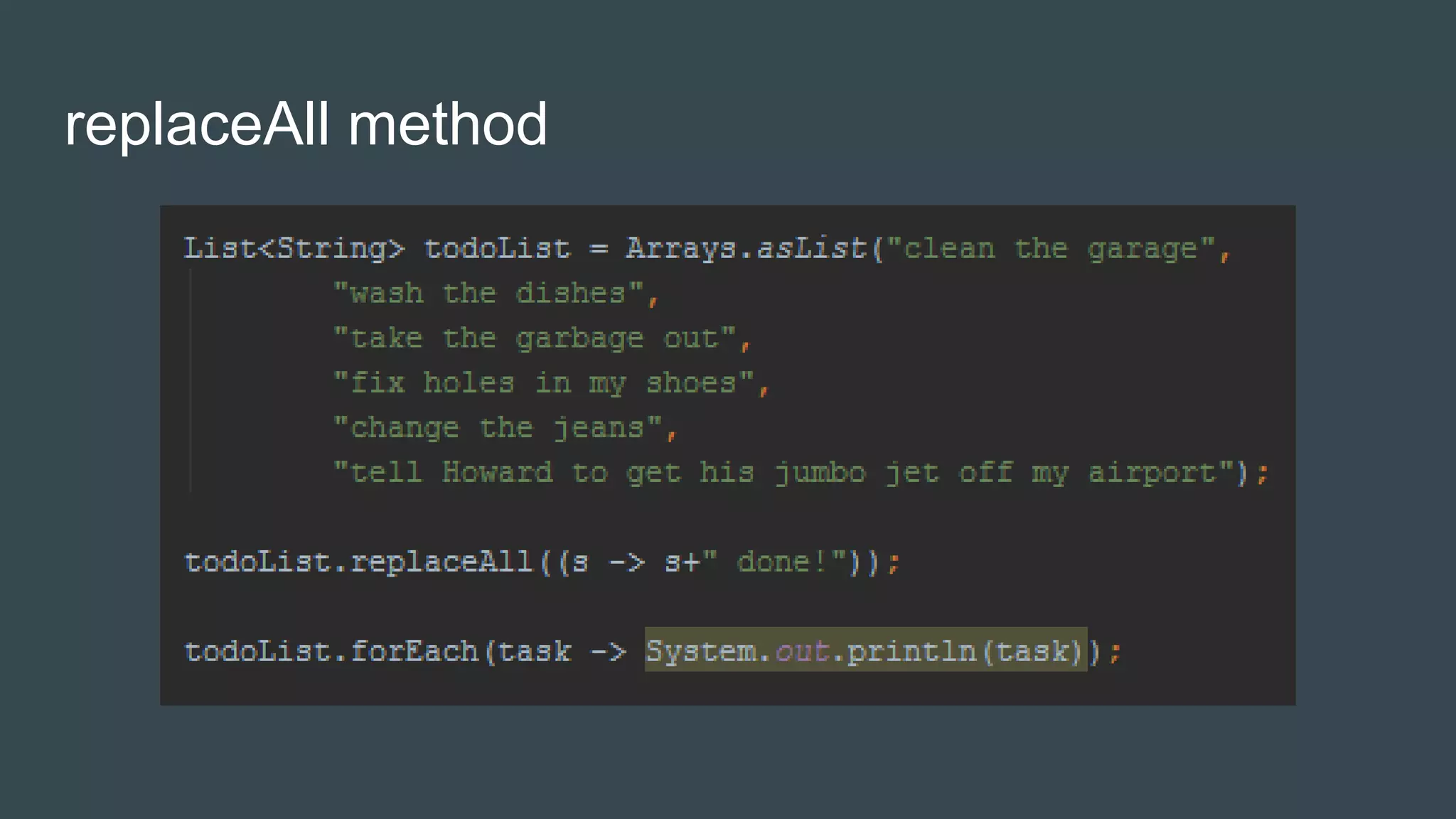
Task: Click the Arrays.asList call
Action: pos(746,249)
